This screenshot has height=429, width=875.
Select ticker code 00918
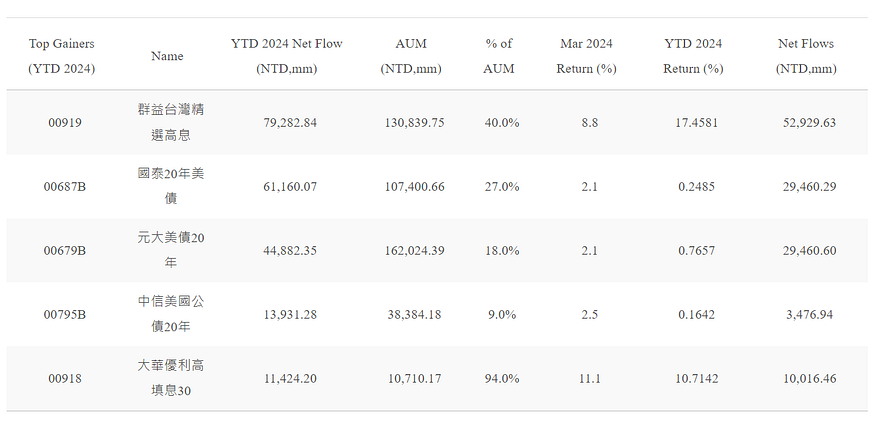[65, 379]
